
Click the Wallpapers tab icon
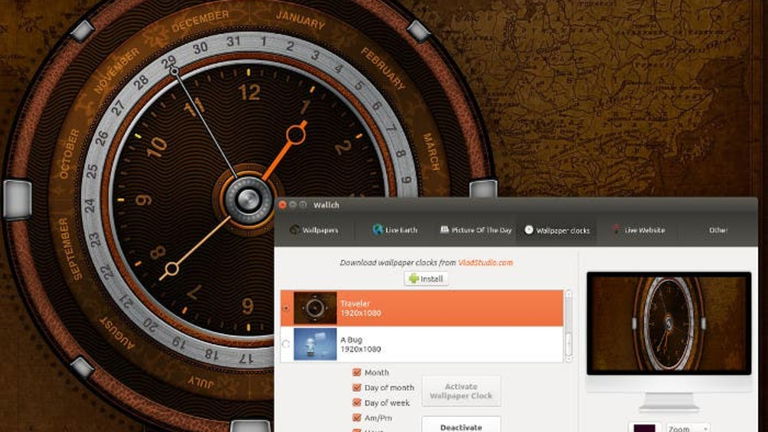pos(295,230)
